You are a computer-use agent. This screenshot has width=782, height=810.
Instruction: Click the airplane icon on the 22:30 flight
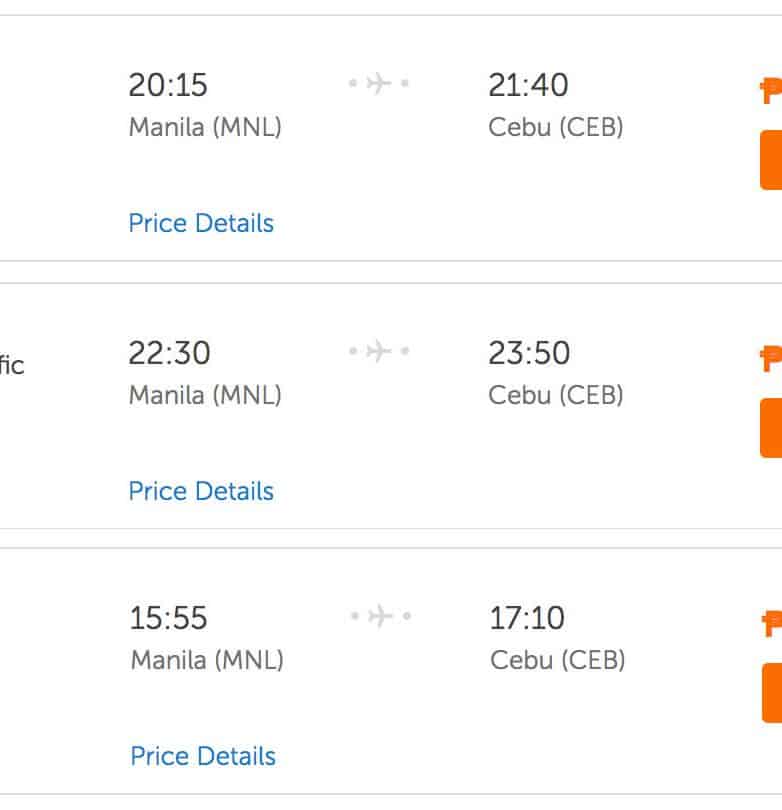[378, 351]
